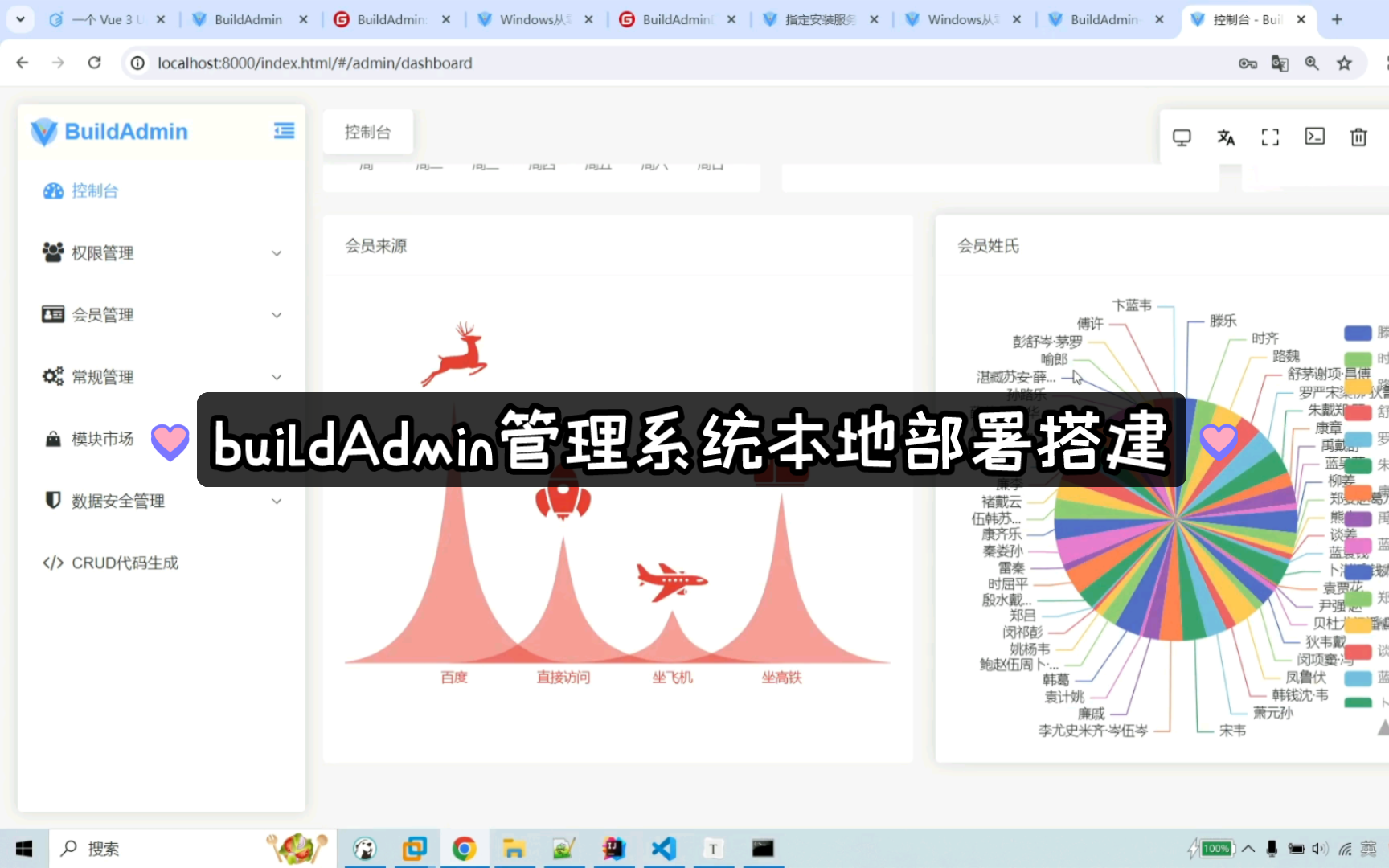Close the 控制台 - Bui browser tab
The height and width of the screenshot is (868, 1389).
pos(1301,19)
